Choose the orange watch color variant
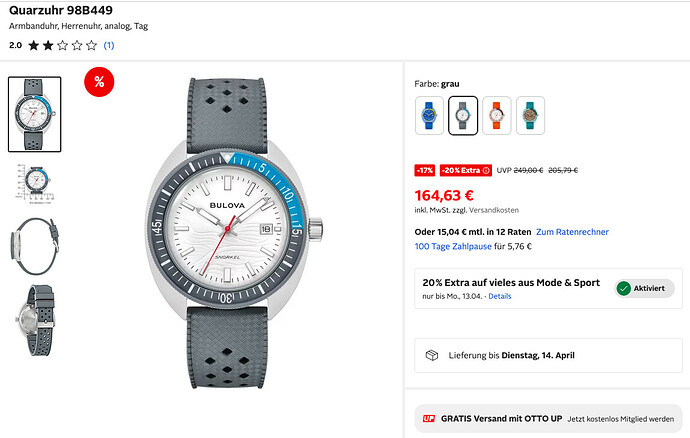 point(497,115)
